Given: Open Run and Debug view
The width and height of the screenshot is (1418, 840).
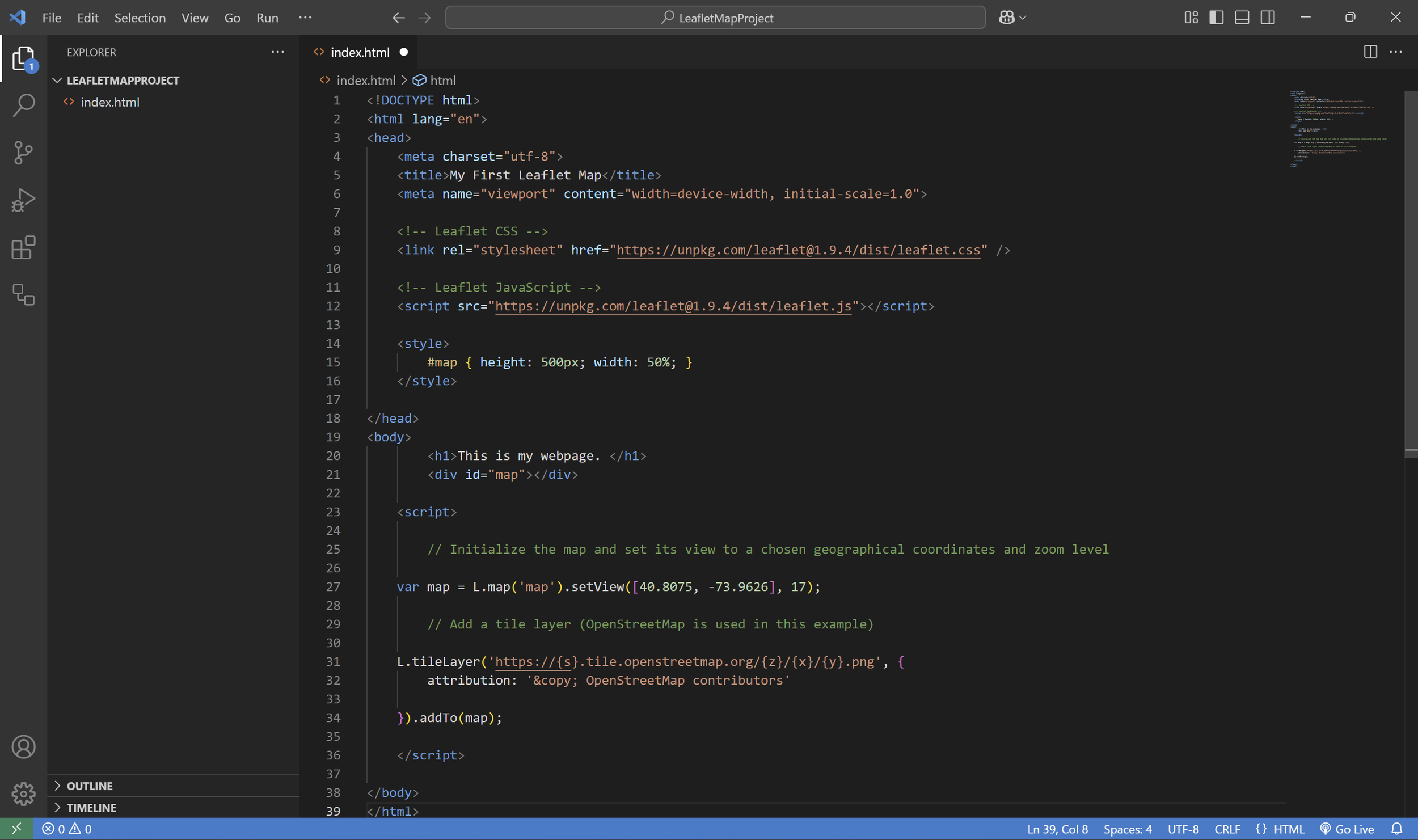Looking at the screenshot, I should click(x=23, y=200).
